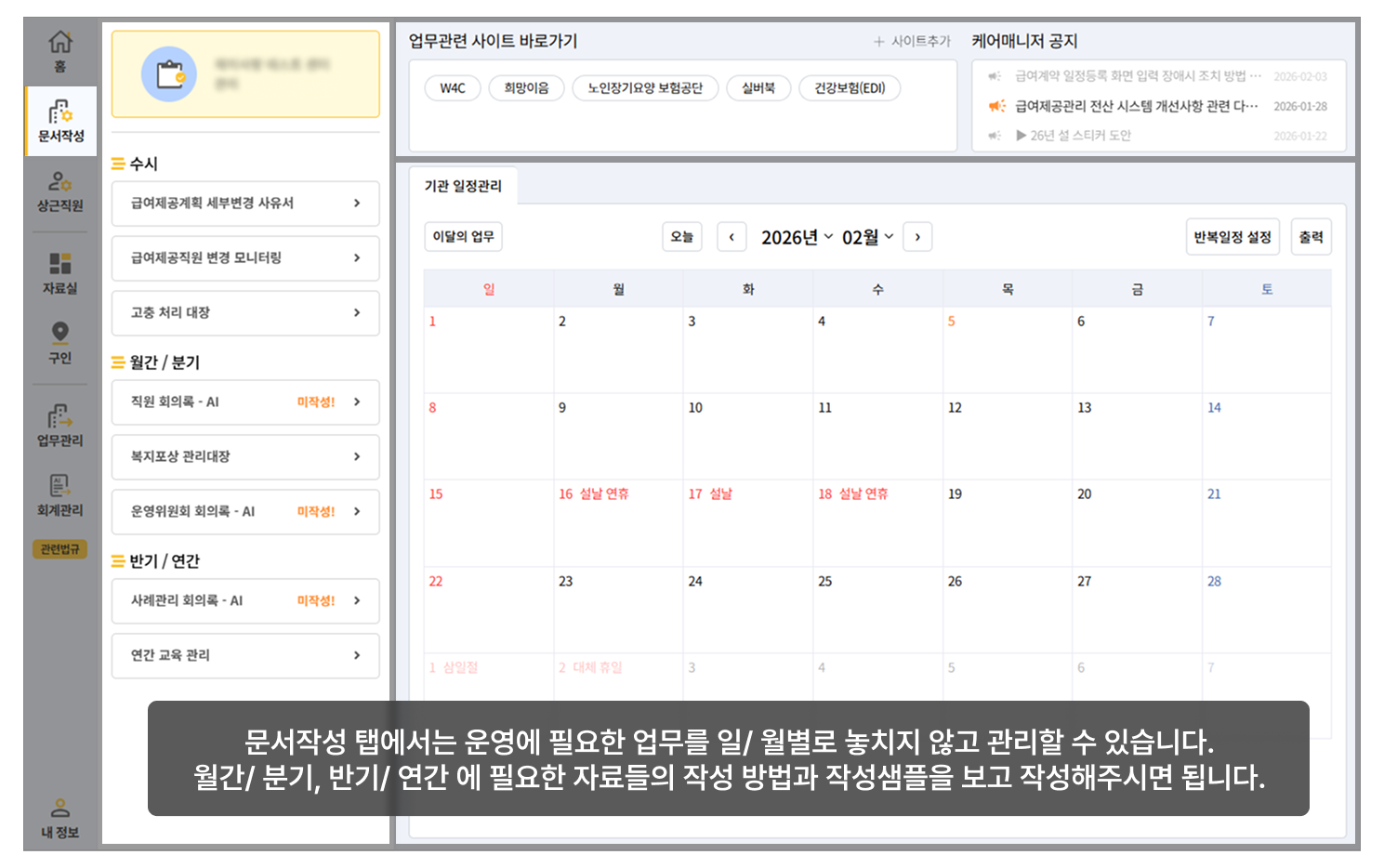This screenshot has width=1384, height=868.
Task: Go to next month arrow
Action: click(917, 237)
